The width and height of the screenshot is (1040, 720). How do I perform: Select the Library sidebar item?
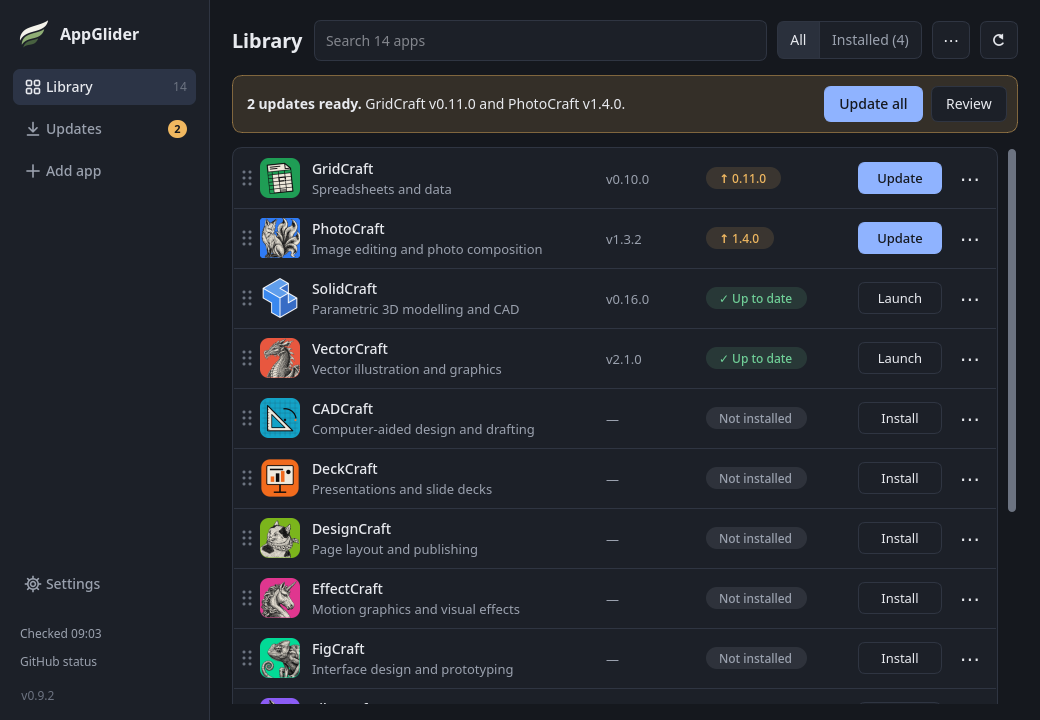click(104, 87)
